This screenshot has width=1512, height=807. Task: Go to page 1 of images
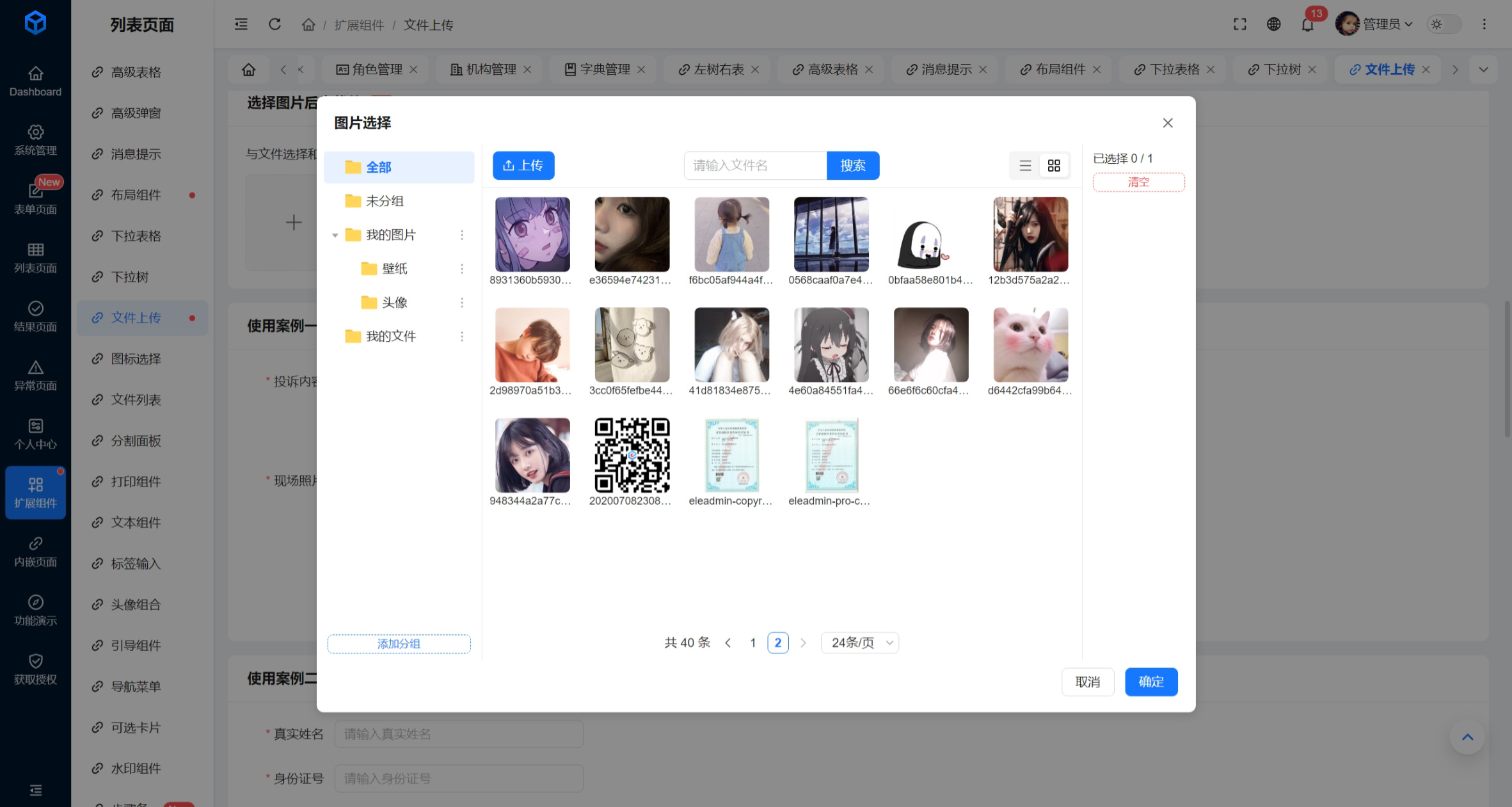click(753, 643)
